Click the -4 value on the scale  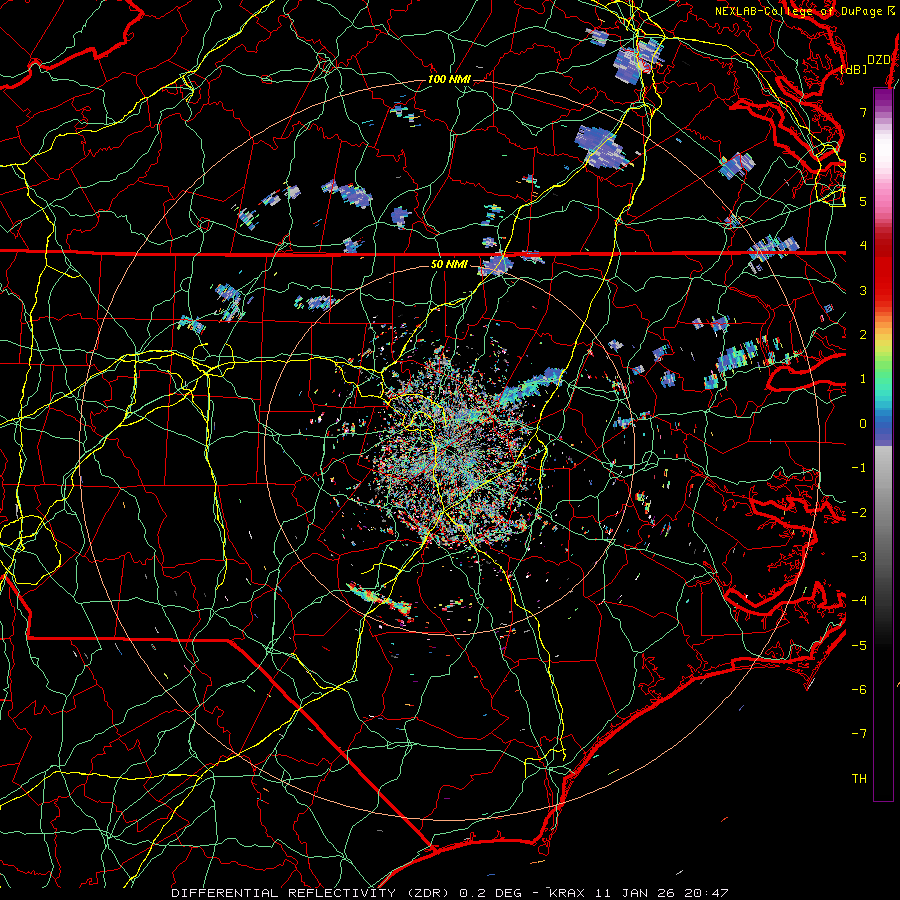[859, 601]
